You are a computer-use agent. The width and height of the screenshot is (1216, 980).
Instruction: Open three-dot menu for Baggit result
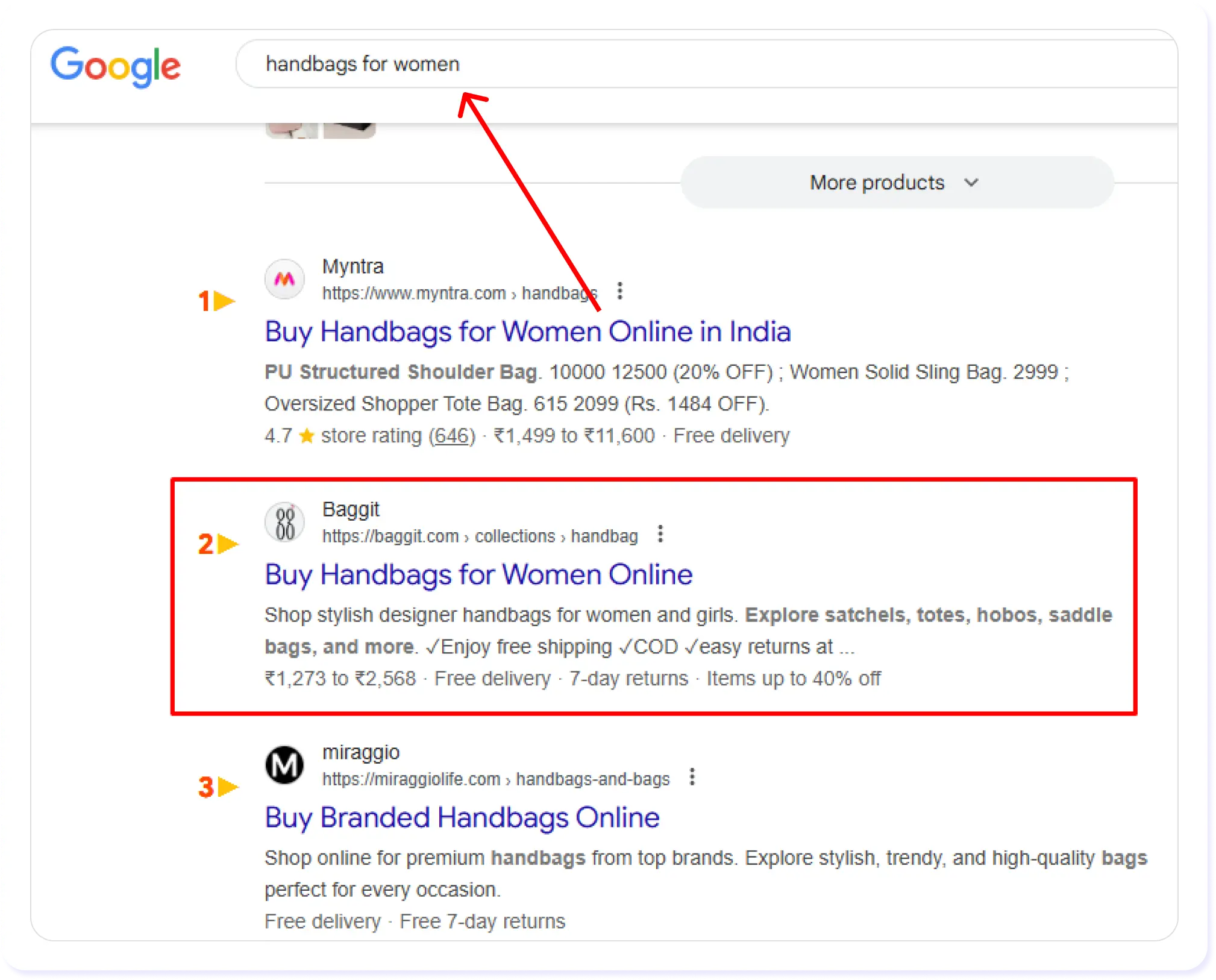660,534
